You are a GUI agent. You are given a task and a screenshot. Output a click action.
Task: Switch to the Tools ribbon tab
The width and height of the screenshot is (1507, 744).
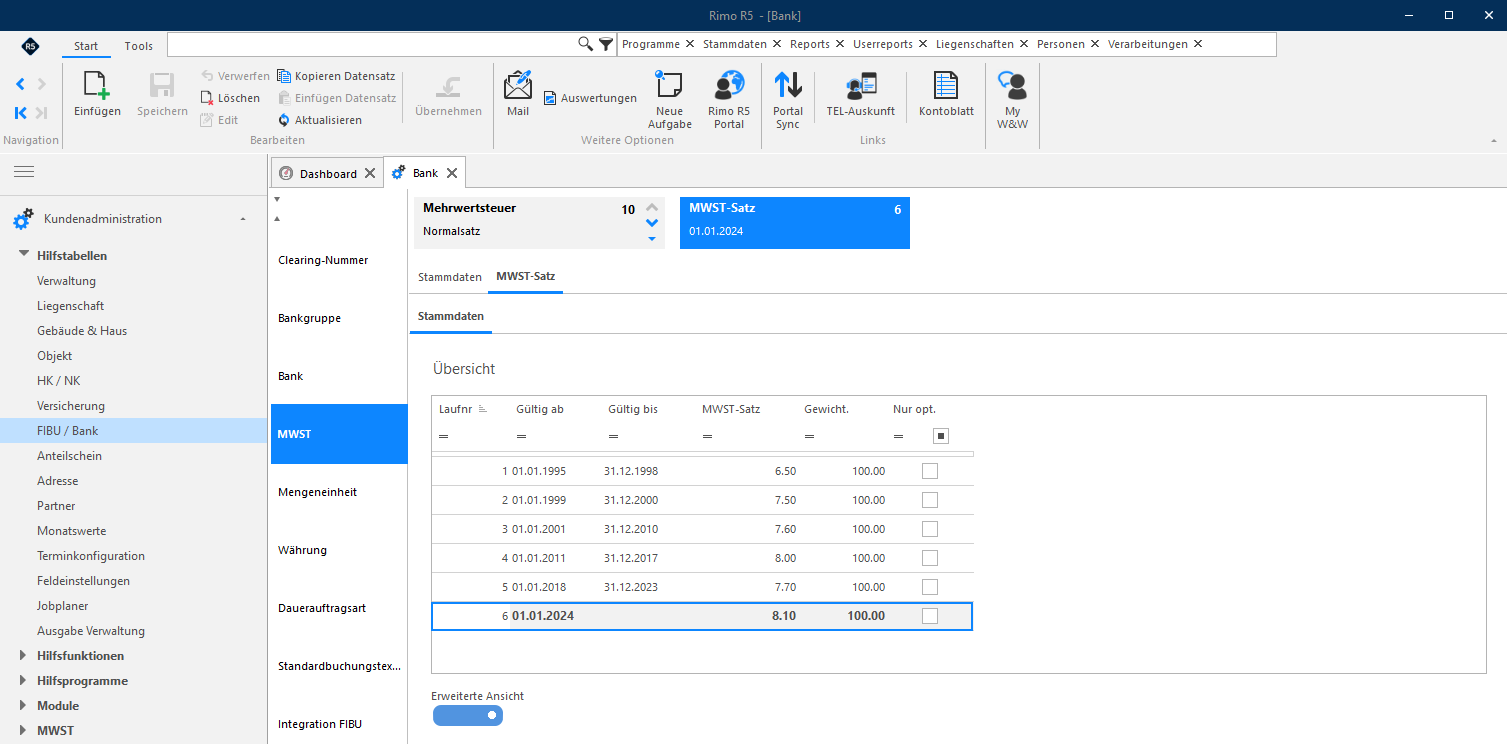[x=139, y=46]
